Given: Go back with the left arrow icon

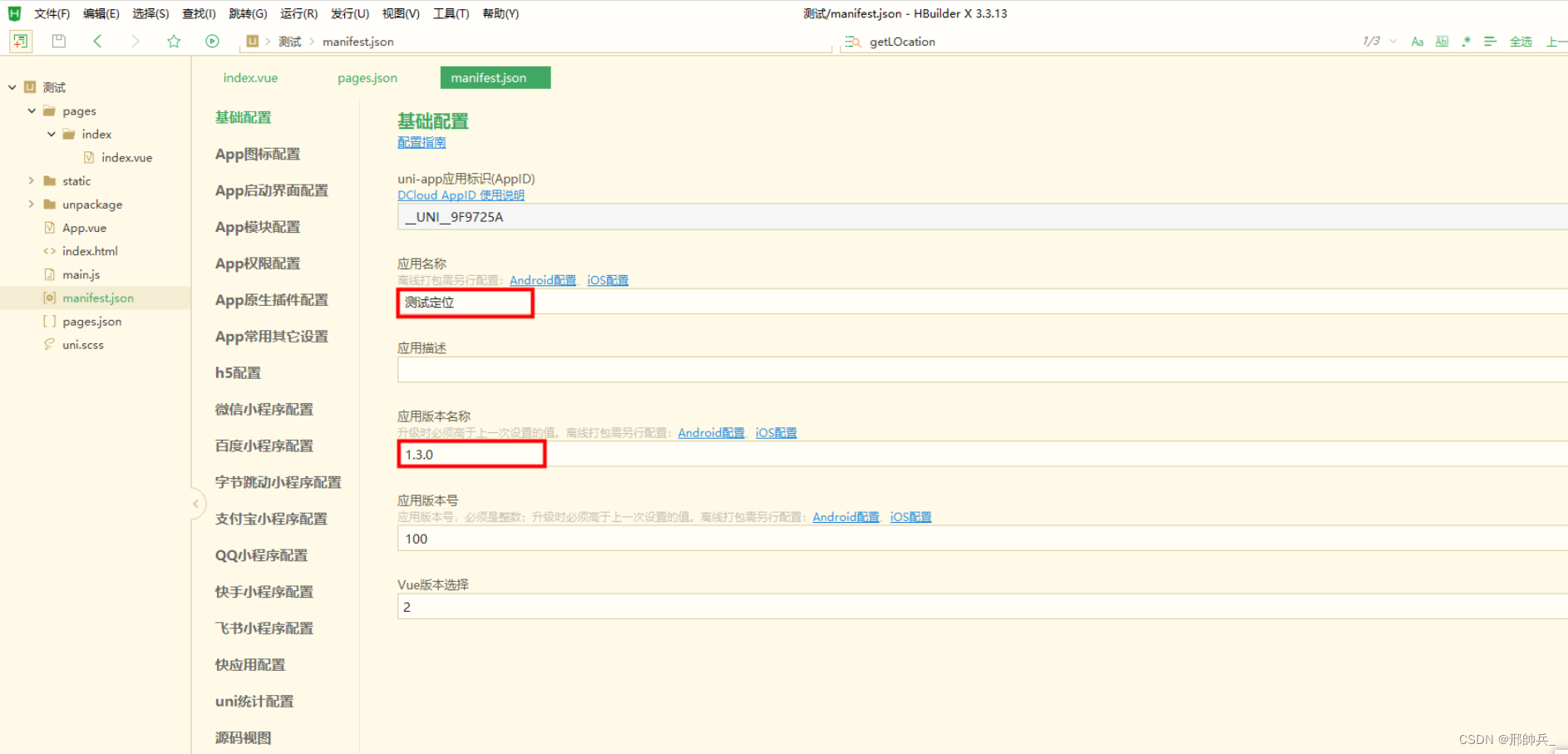Looking at the screenshot, I should point(97,41).
